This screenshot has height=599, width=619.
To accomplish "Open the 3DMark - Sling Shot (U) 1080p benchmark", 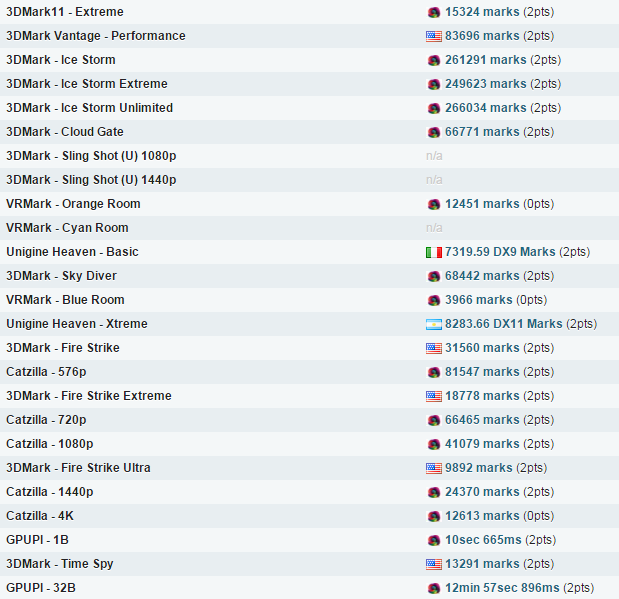I will (91, 156).
